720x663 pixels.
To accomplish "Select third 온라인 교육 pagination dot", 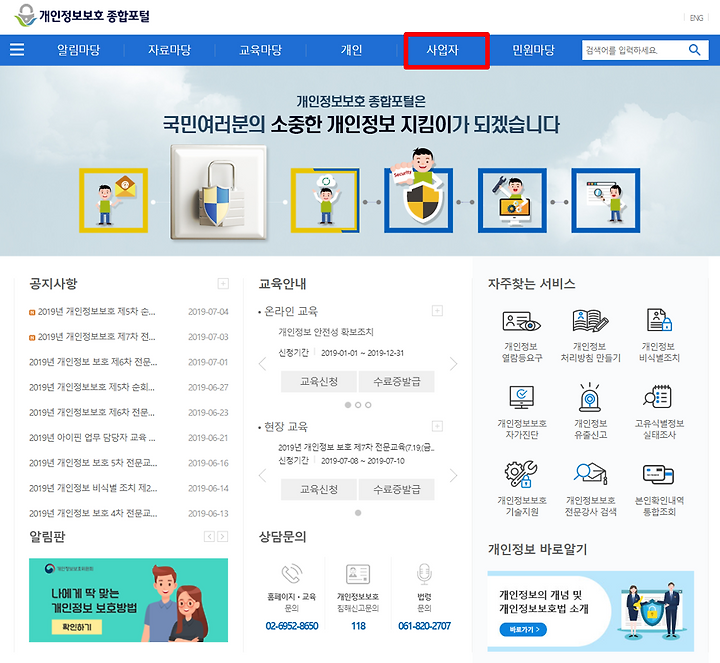I will pyautogui.click(x=368, y=405).
